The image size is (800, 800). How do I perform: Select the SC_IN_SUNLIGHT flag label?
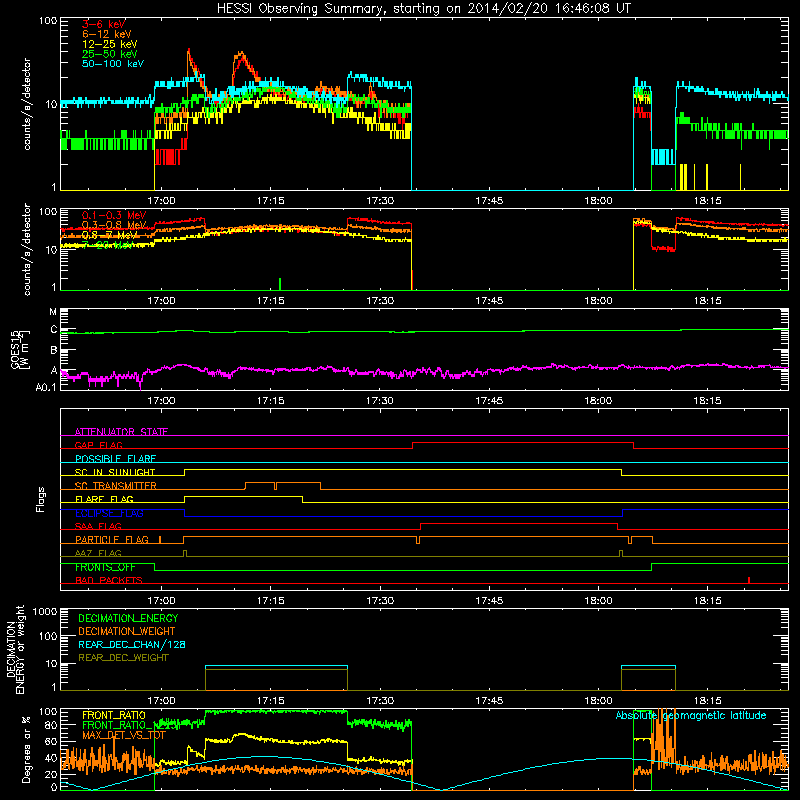point(115,472)
